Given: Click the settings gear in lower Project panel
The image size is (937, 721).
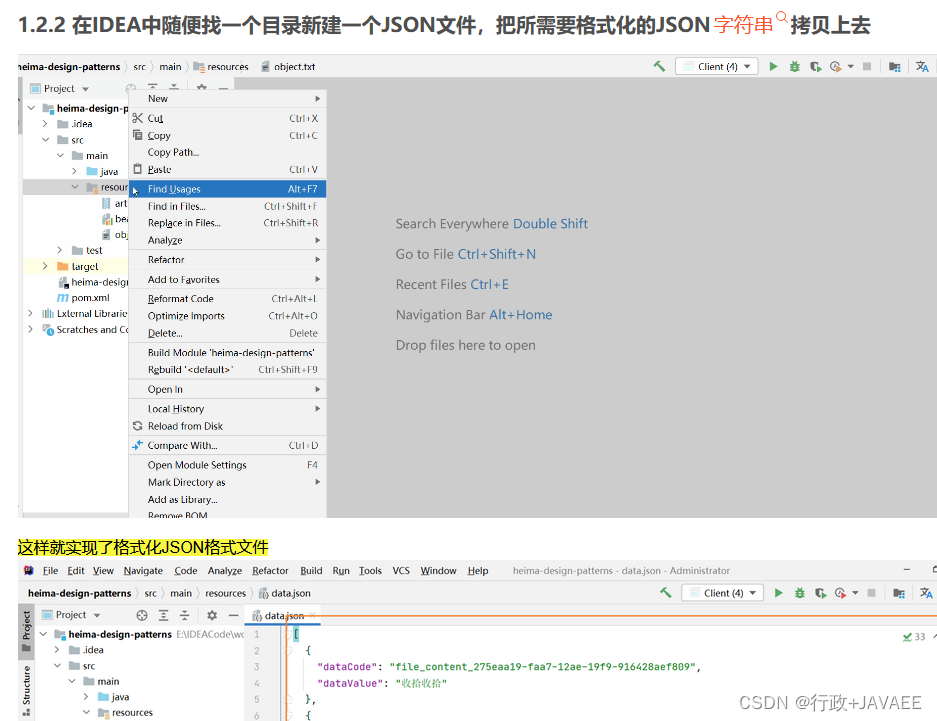Looking at the screenshot, I should coord(212,615).
